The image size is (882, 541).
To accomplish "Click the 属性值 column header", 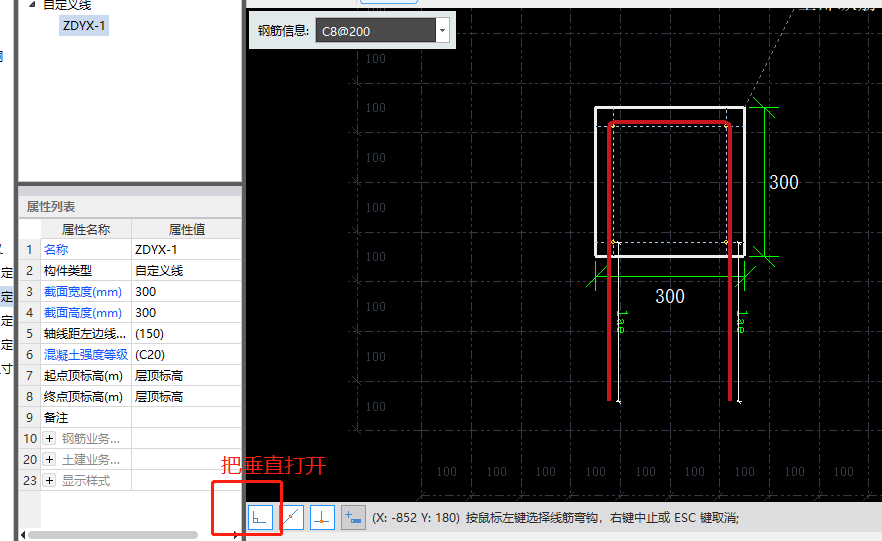I will (x=187, y=229).
